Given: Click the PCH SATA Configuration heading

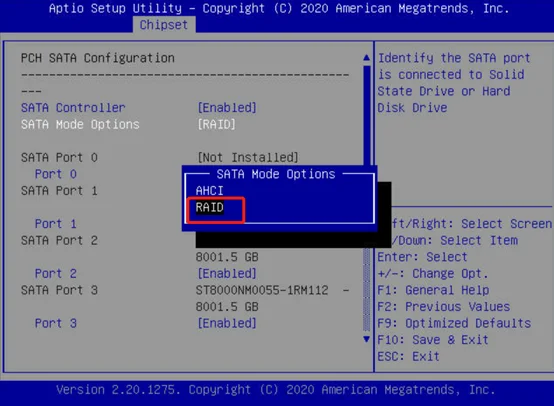Looking at the screenshot, I should coord(98,58).
